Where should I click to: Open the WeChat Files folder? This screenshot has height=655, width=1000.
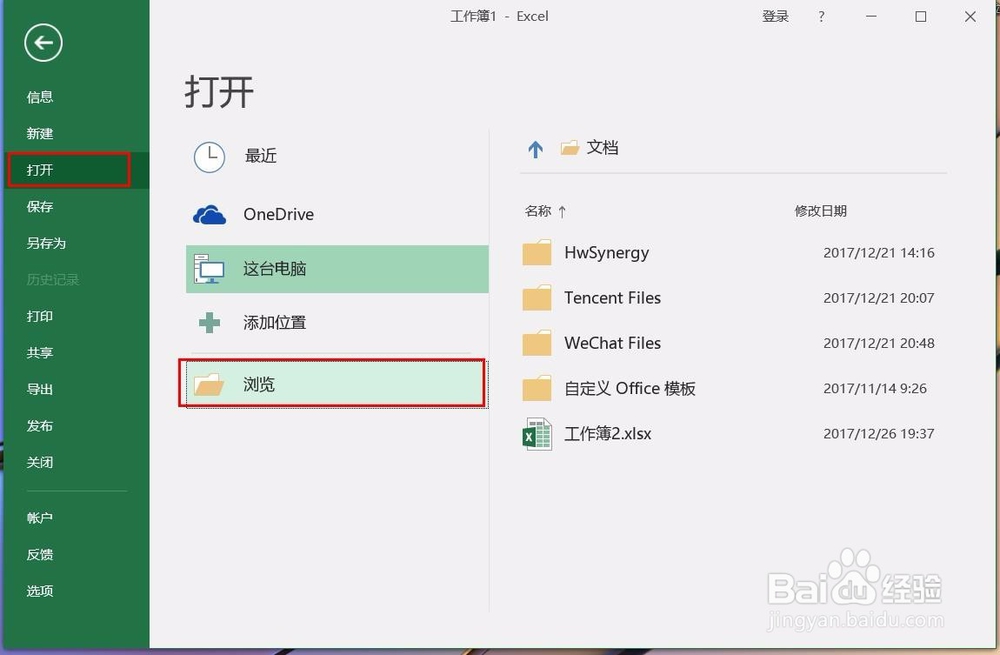coord(614,343)
